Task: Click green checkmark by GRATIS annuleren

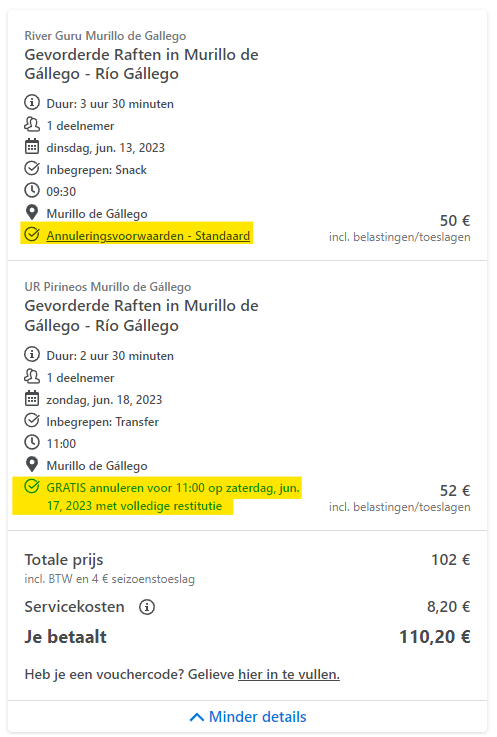Action: [x=32, y=486]
